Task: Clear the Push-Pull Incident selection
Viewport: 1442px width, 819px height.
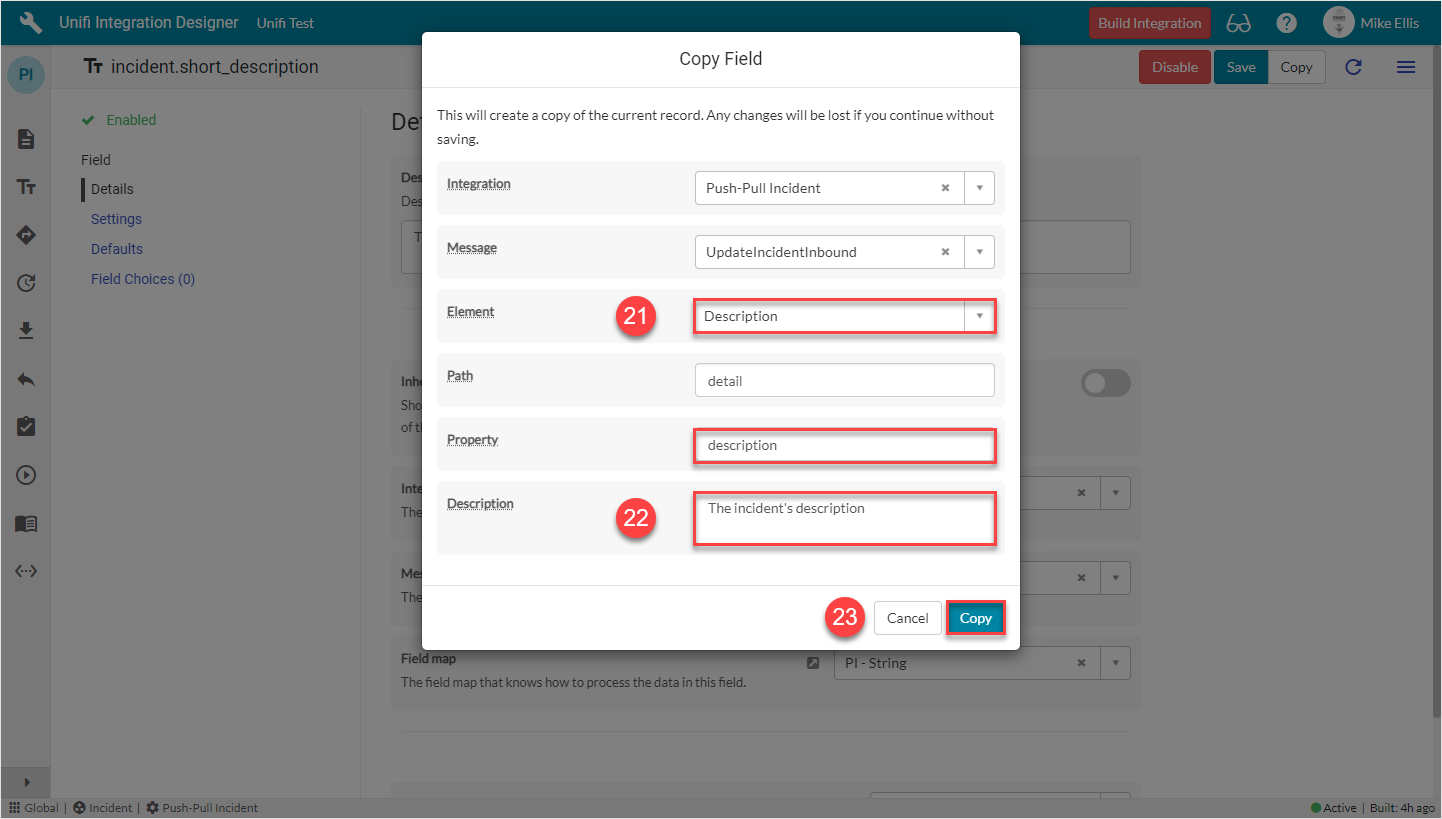Action: click(x=945, y=188)
